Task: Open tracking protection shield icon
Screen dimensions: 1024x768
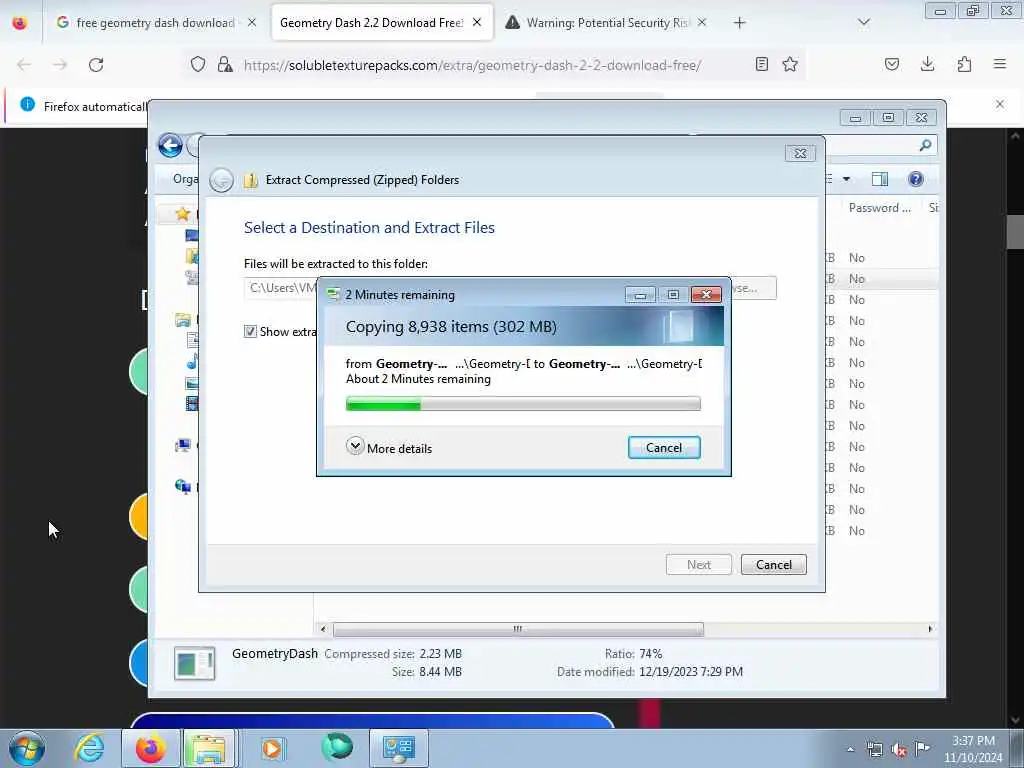Action: click(198, 64)
